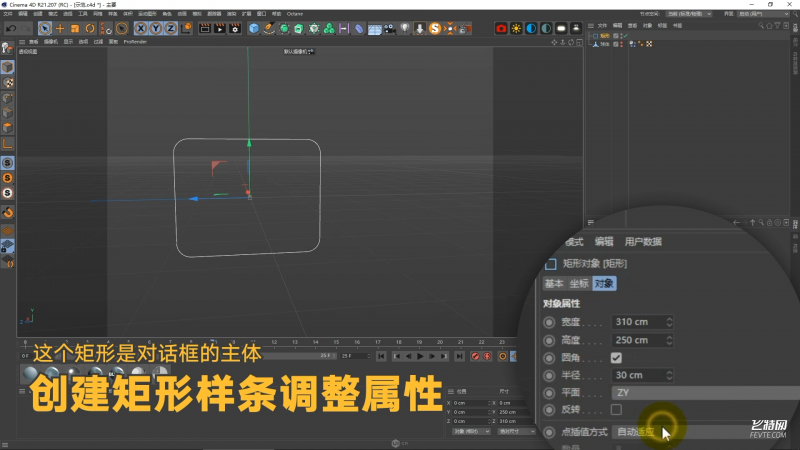Switch to the 对象 tab
Image resolution: width=800 pixels, height=450 pixels.
coord(604,284)
